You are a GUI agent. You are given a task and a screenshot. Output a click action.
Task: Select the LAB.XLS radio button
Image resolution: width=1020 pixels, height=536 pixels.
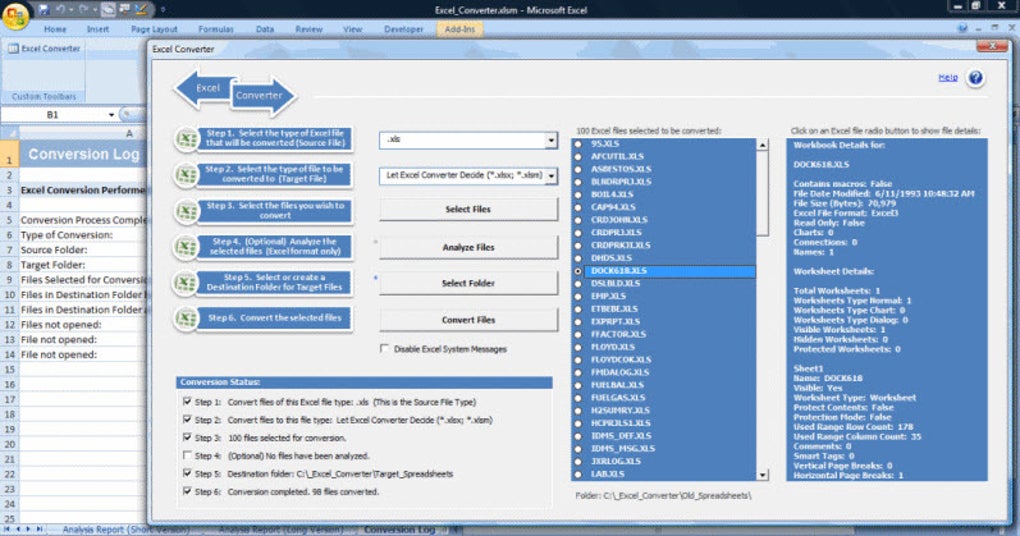tap(578, 474)
